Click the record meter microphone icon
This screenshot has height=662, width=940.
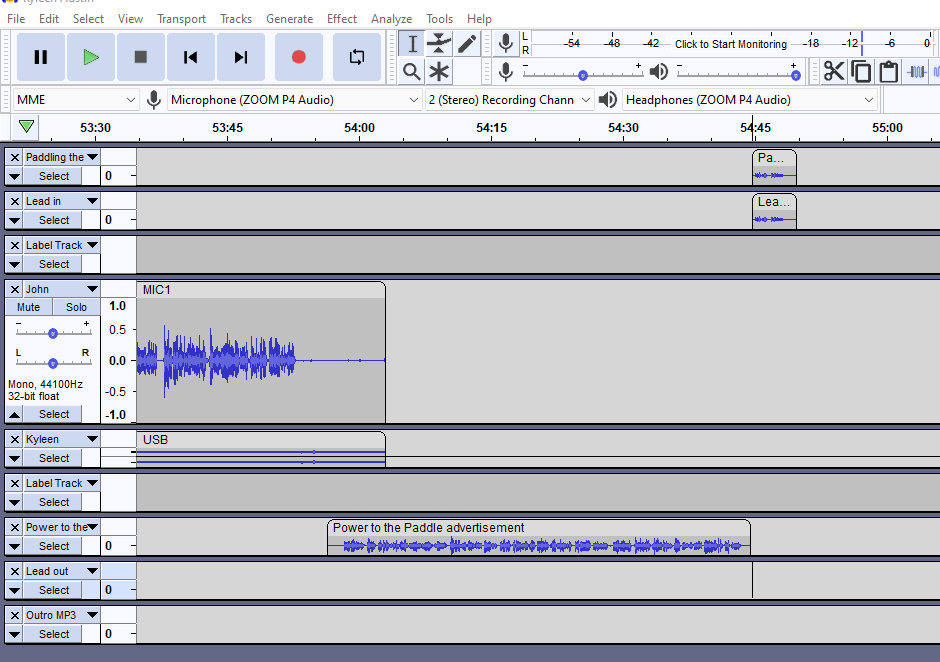506,43
